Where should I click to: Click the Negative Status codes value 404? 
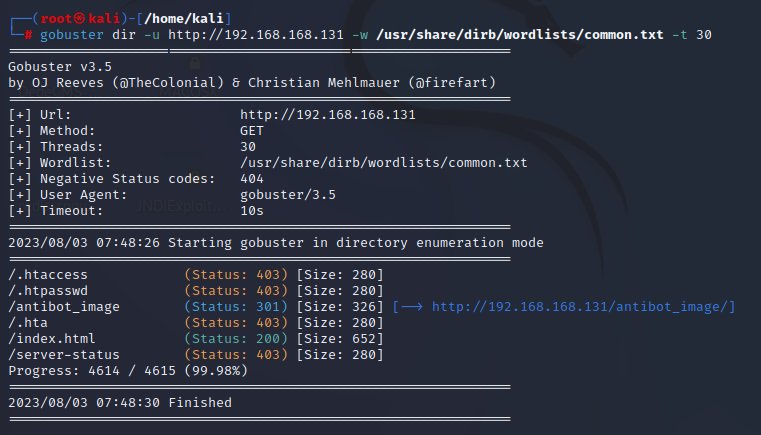tap(252, 179)
